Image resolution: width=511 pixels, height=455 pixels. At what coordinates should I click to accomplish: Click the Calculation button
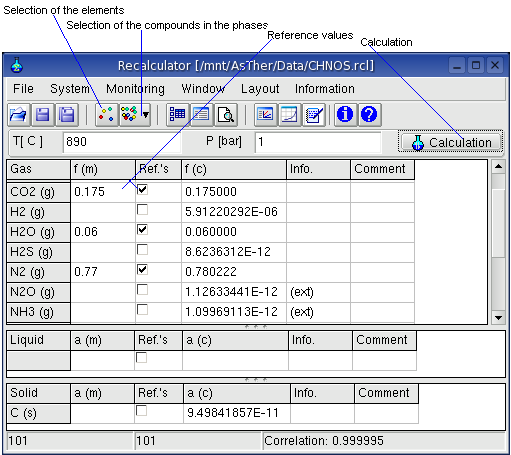451,142
